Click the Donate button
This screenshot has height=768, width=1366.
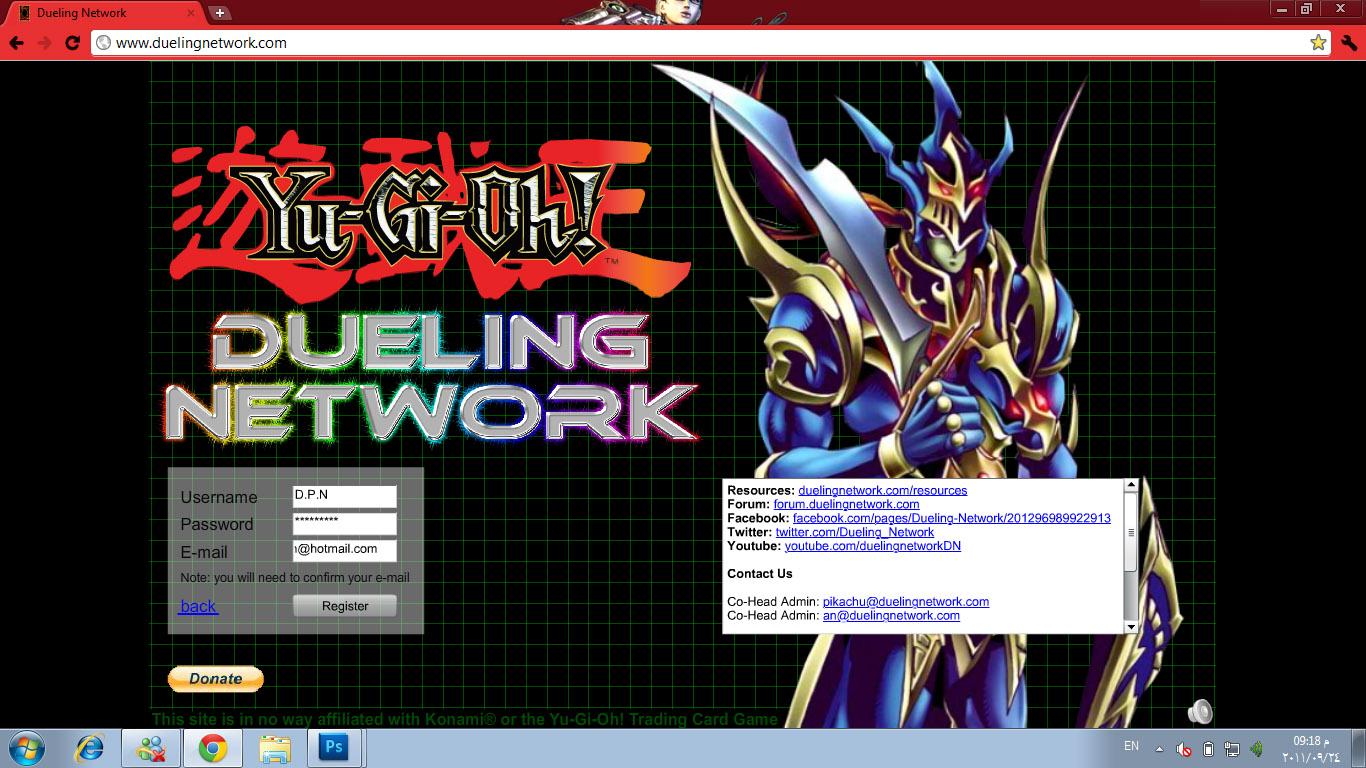point(216,679)
